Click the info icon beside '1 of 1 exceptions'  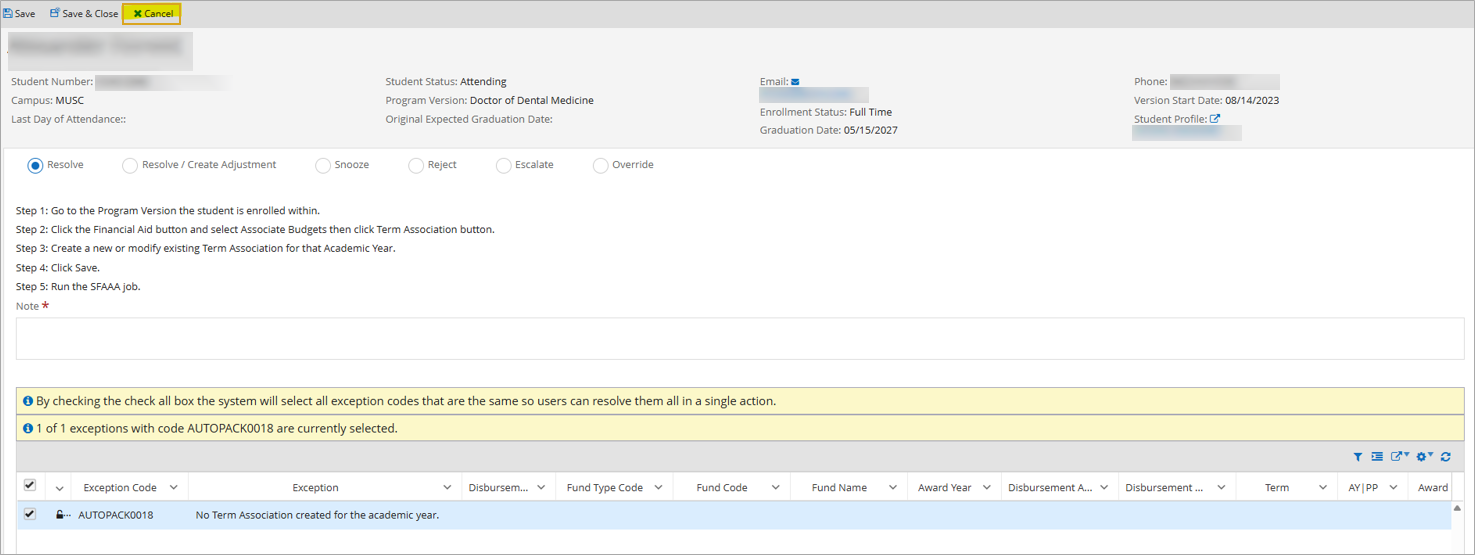[28, 428]
